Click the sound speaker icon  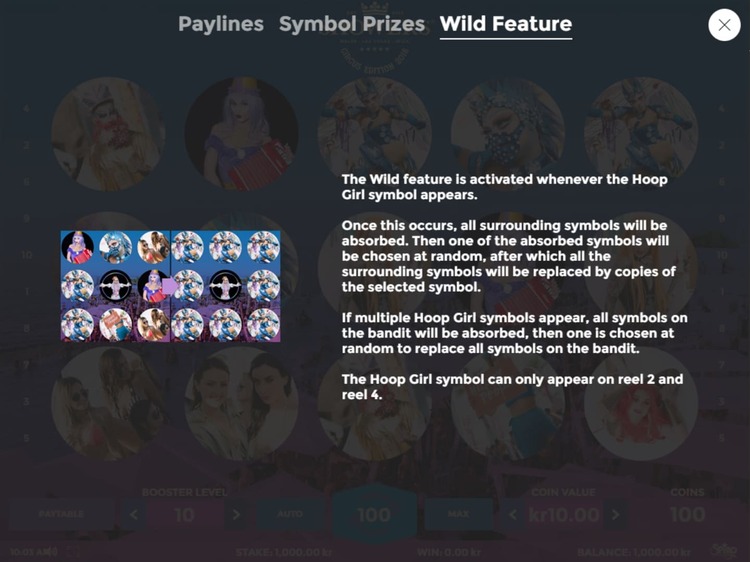pos(52,551)
